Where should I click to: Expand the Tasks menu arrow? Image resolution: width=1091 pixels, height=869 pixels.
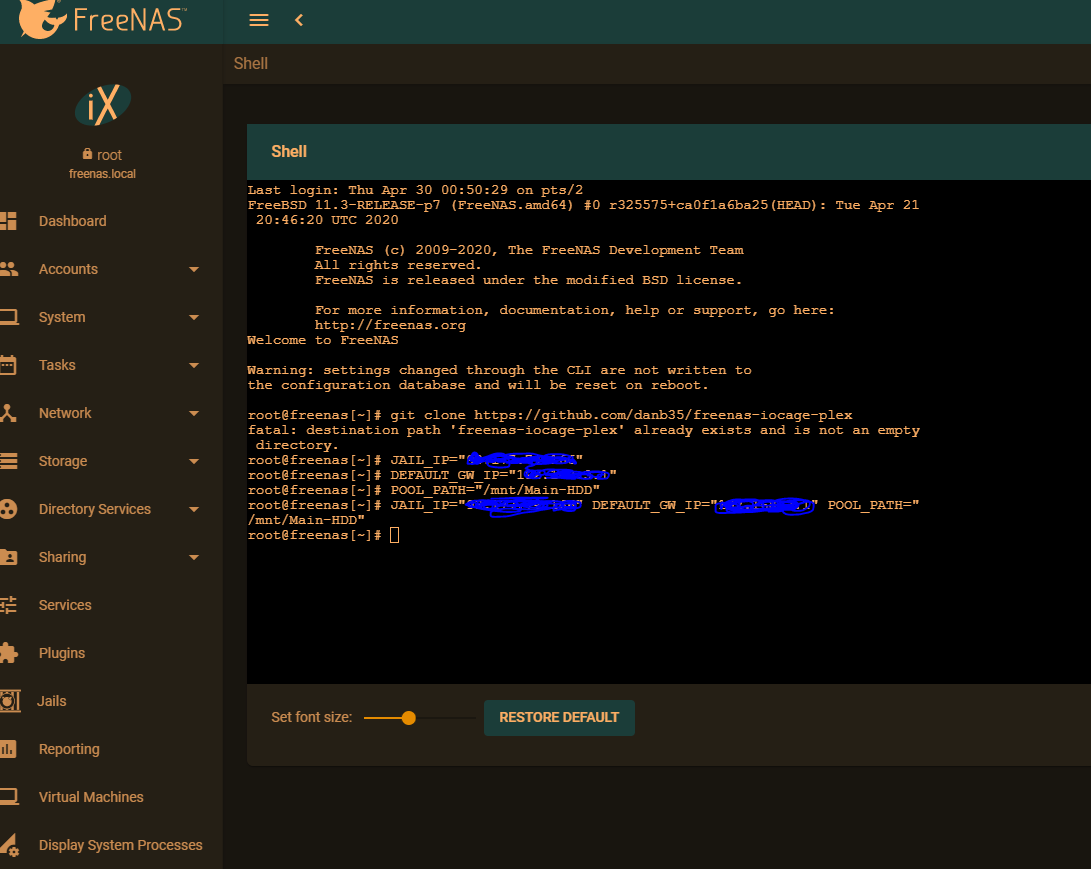tap(194, 365)
